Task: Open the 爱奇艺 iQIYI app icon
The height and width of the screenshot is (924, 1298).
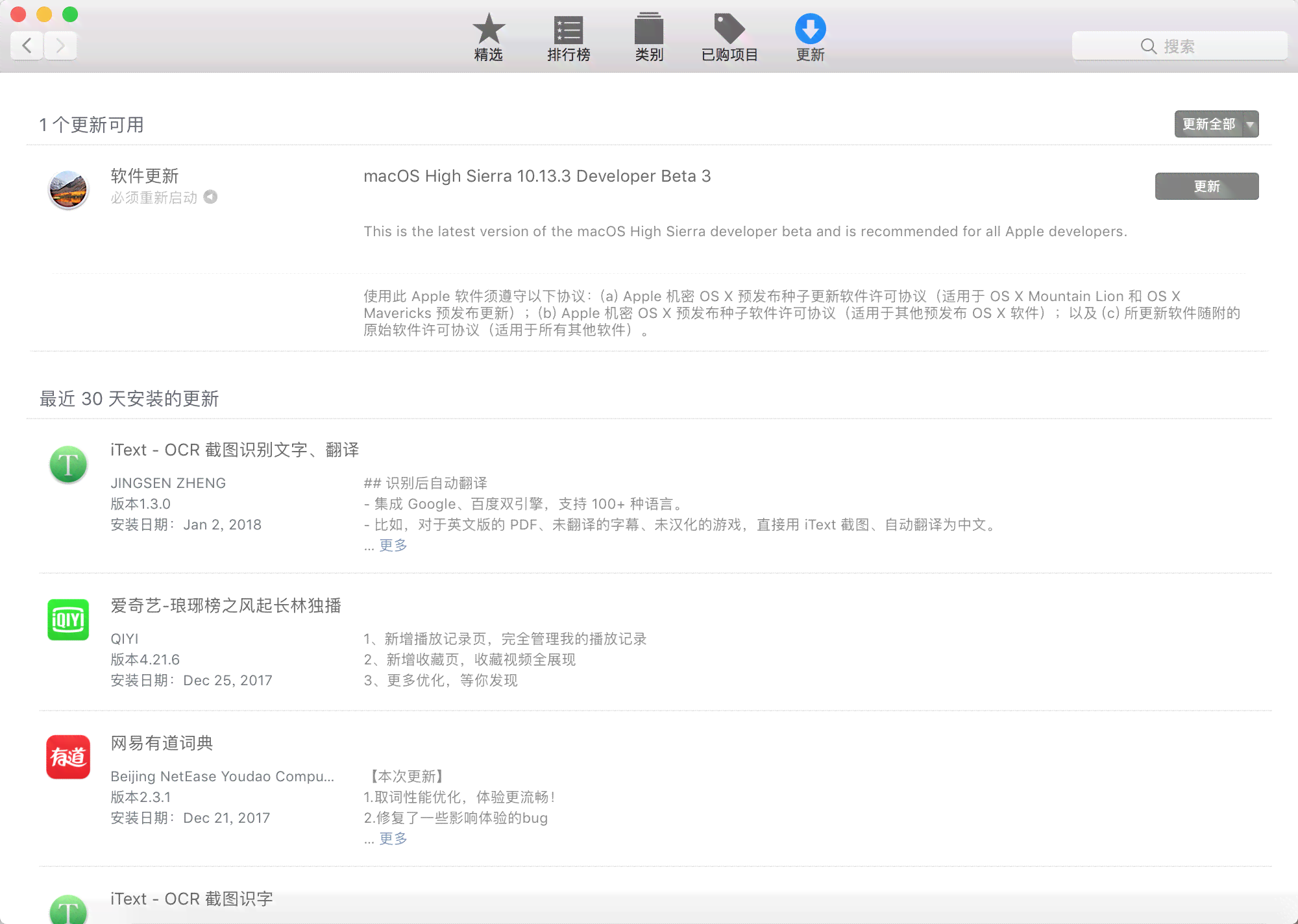Action: [x=68, y=620]
